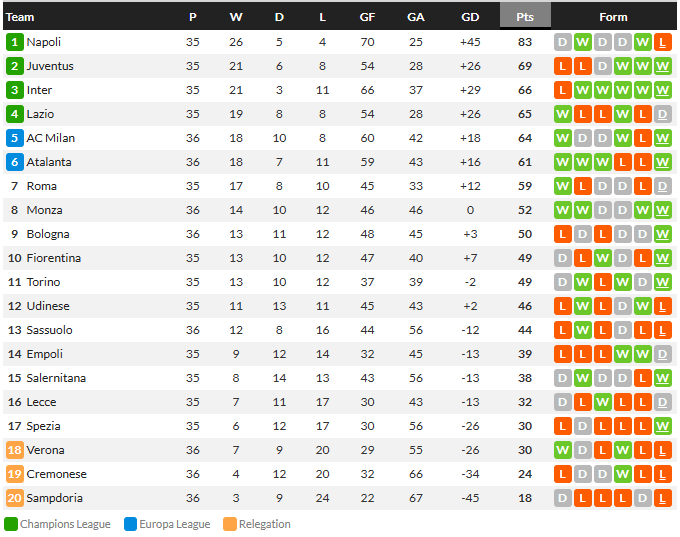Screen dimensions: 680x537
Task: Click the Team column header
Action: tap(20, 17)
